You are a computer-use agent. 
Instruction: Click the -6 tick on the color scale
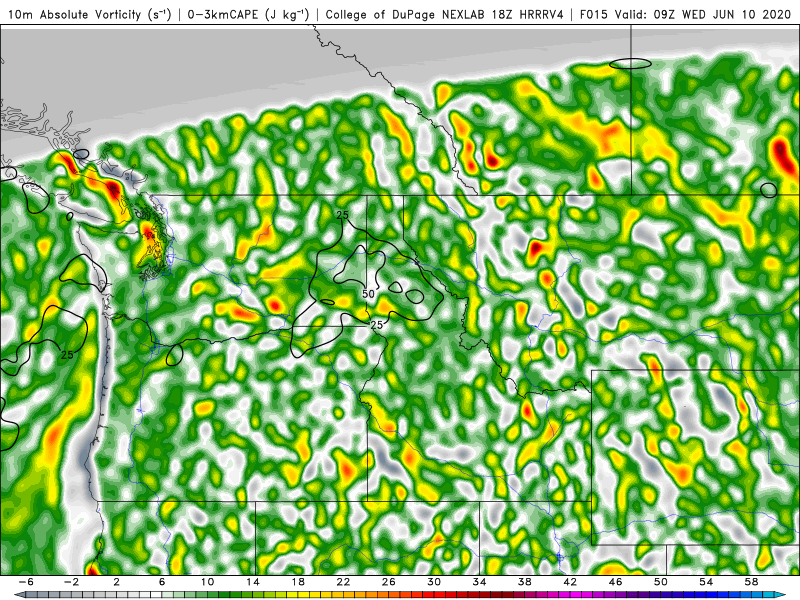26,582
